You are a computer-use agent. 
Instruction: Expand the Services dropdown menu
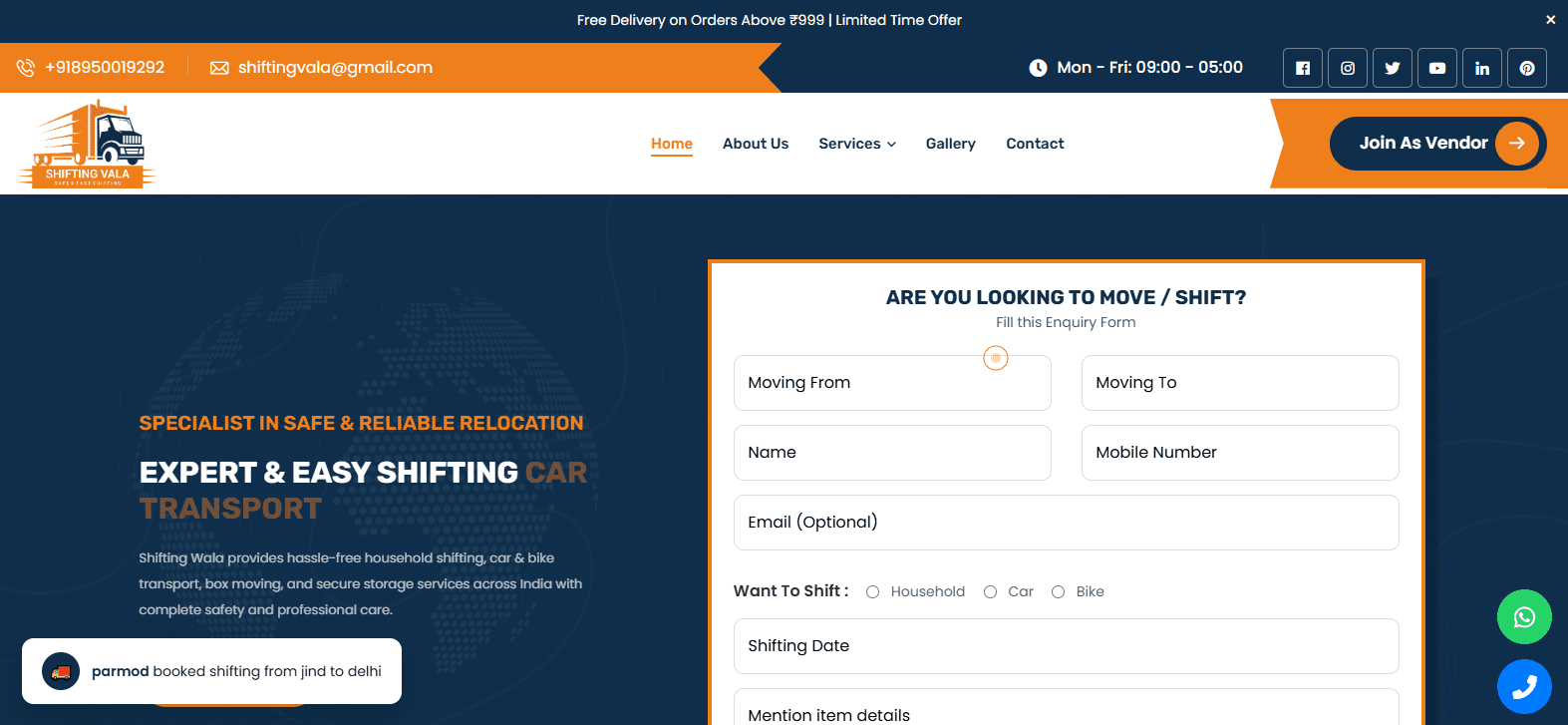click(x=857, y=144)
